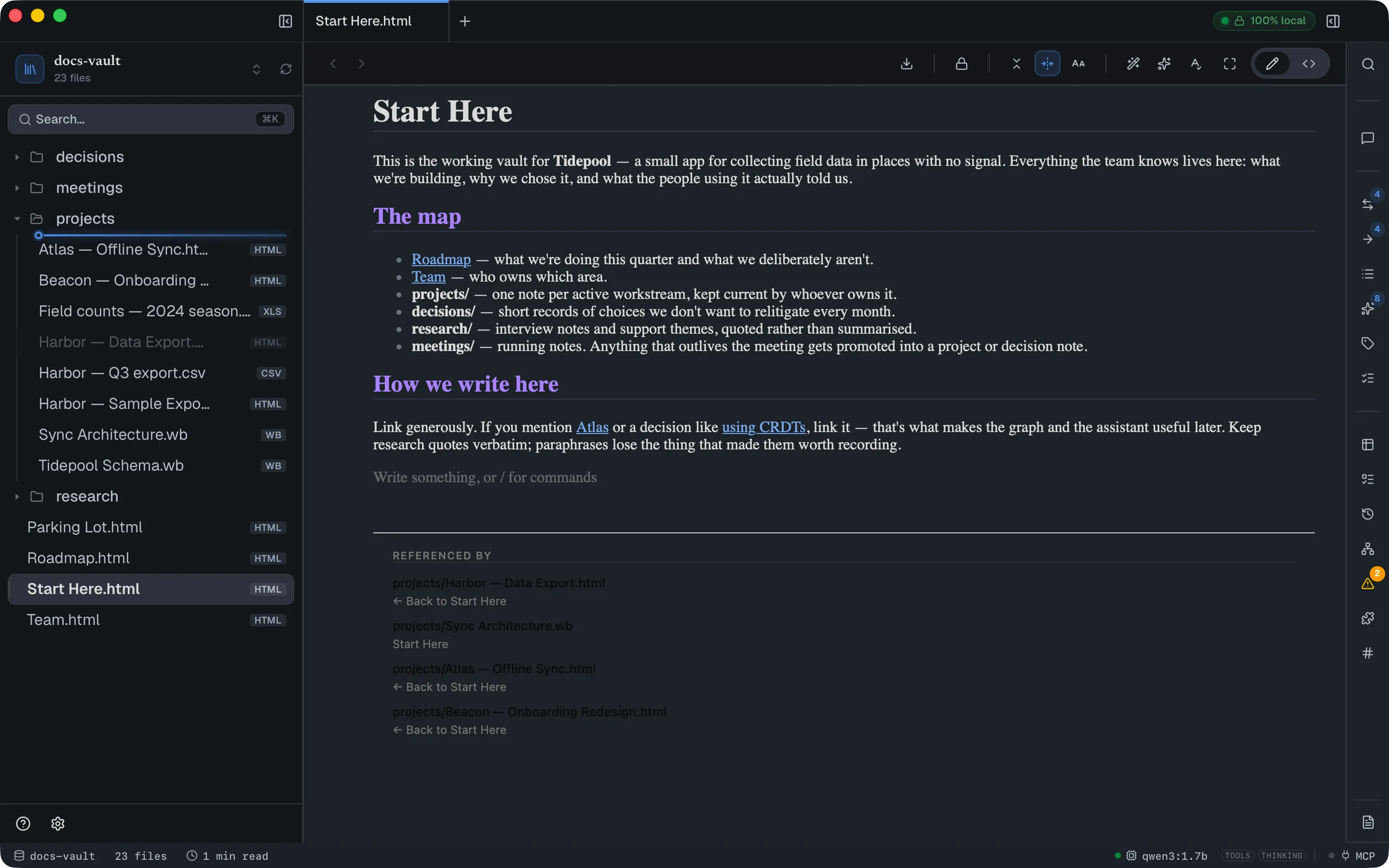Image resolution: width=1389 pixels, height=868 pixels.
Task: Click the magic wand icon in toolbar
Action: (x=1133, y=64)
